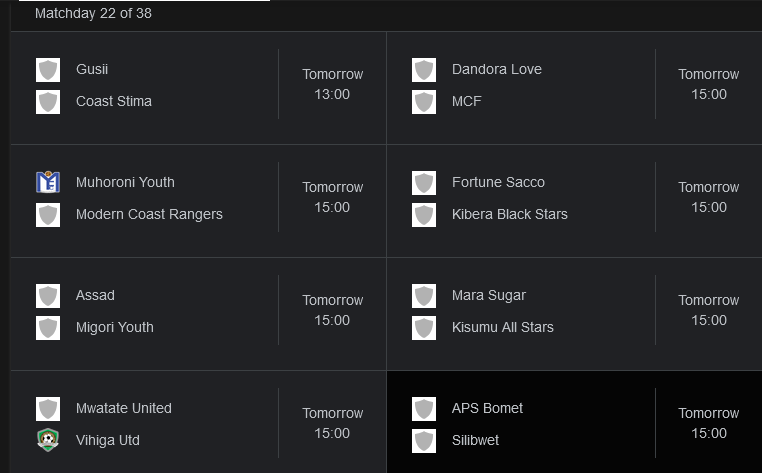Click the APS Bomet shield icon
Image resolution: width=762 pixels, height=473 pixels.
point(424,408)
